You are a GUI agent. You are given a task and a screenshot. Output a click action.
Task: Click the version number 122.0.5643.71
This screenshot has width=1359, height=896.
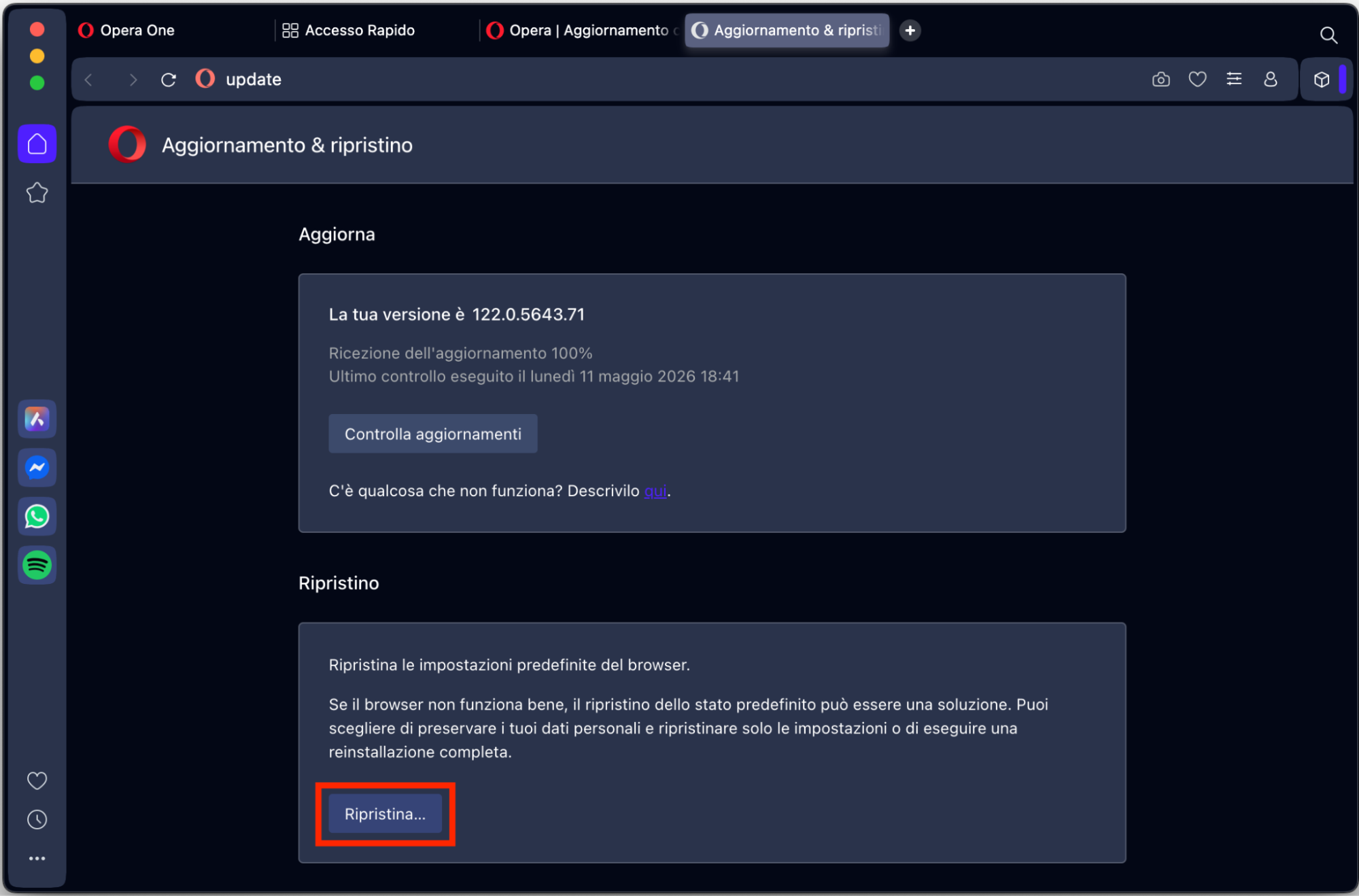[528, 315]
